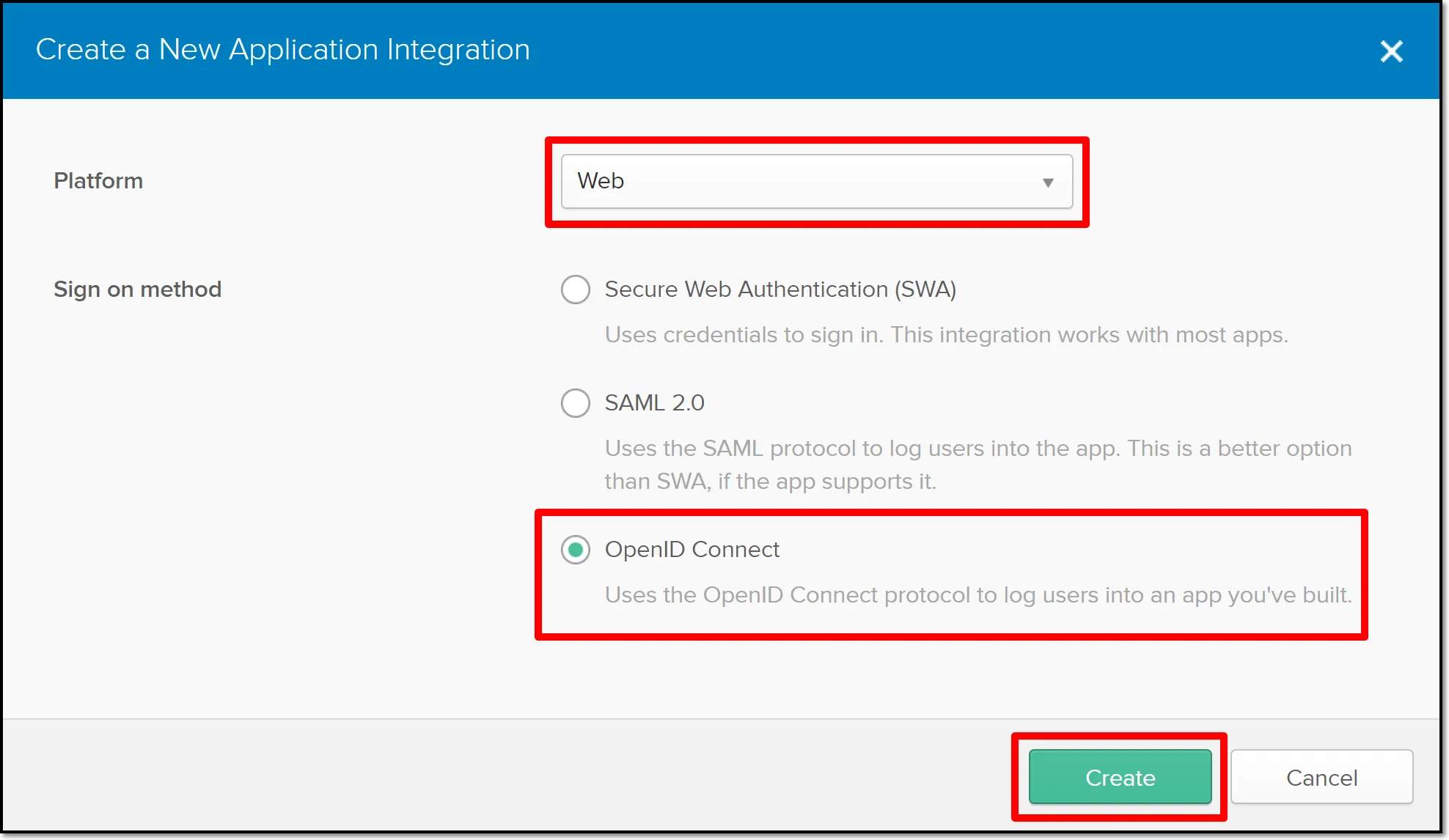1449x840 pixels.
Task: Close the New Application Integration dialog
Action: tap(1391, 51)
